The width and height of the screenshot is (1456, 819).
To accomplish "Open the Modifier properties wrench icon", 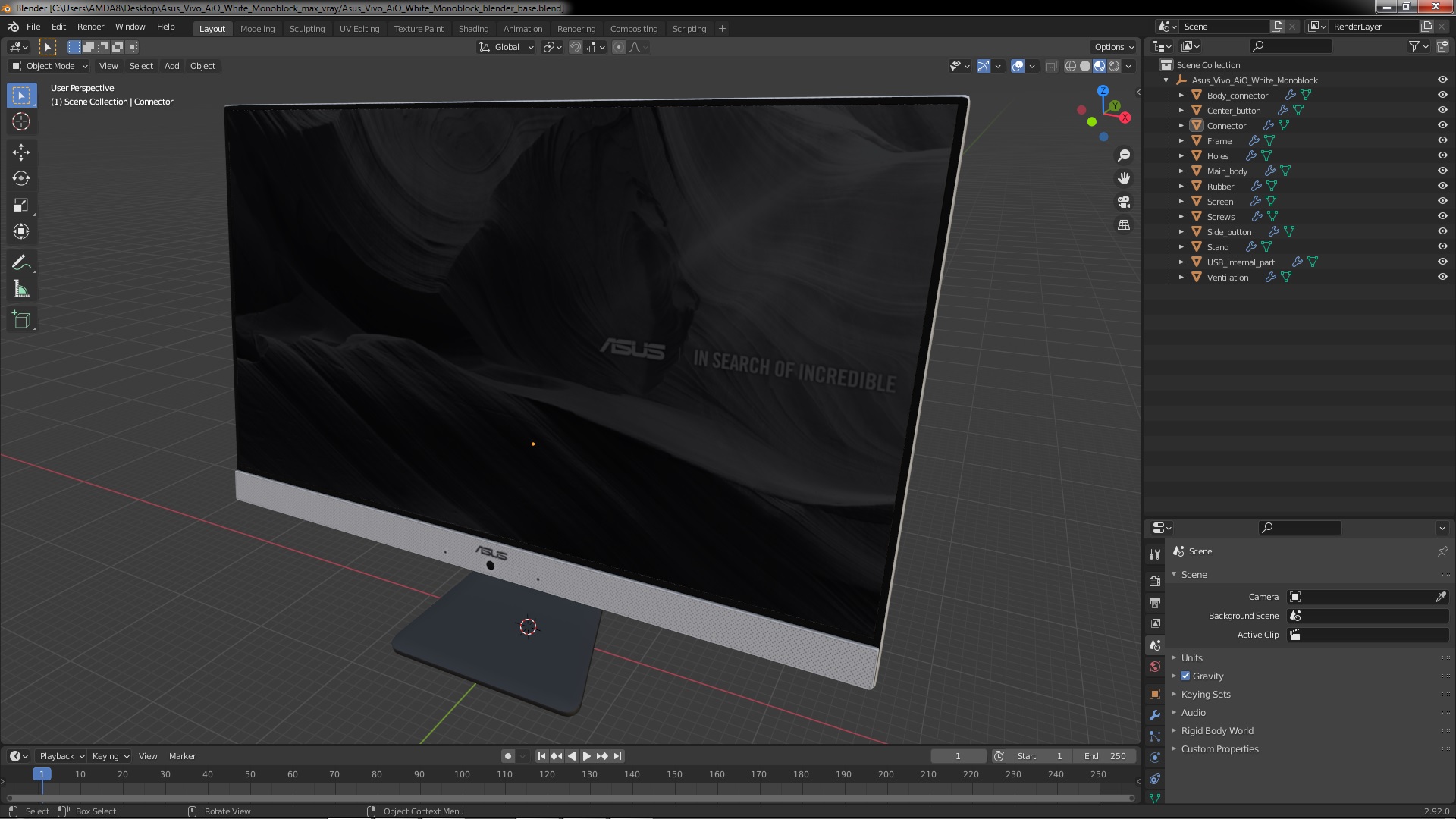I will click(1155, 715).
